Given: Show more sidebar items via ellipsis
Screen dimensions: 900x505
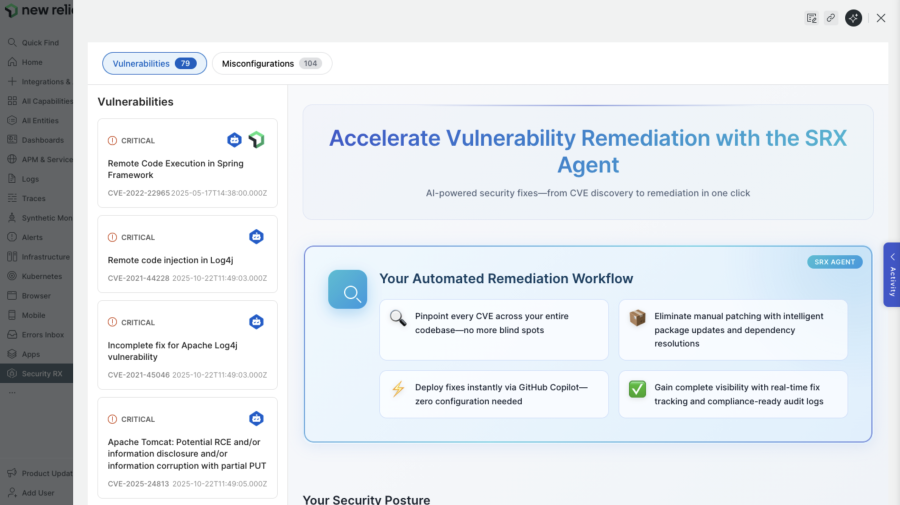Looking at the screenshot, I should tap(12, 393).
